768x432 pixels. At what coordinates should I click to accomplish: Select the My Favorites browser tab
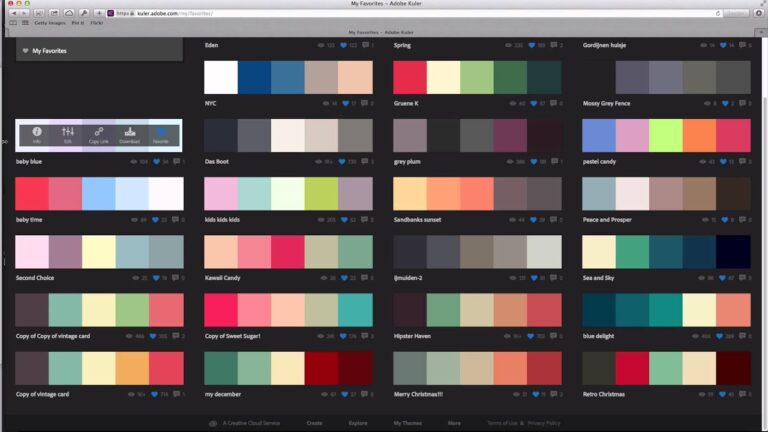381,32
